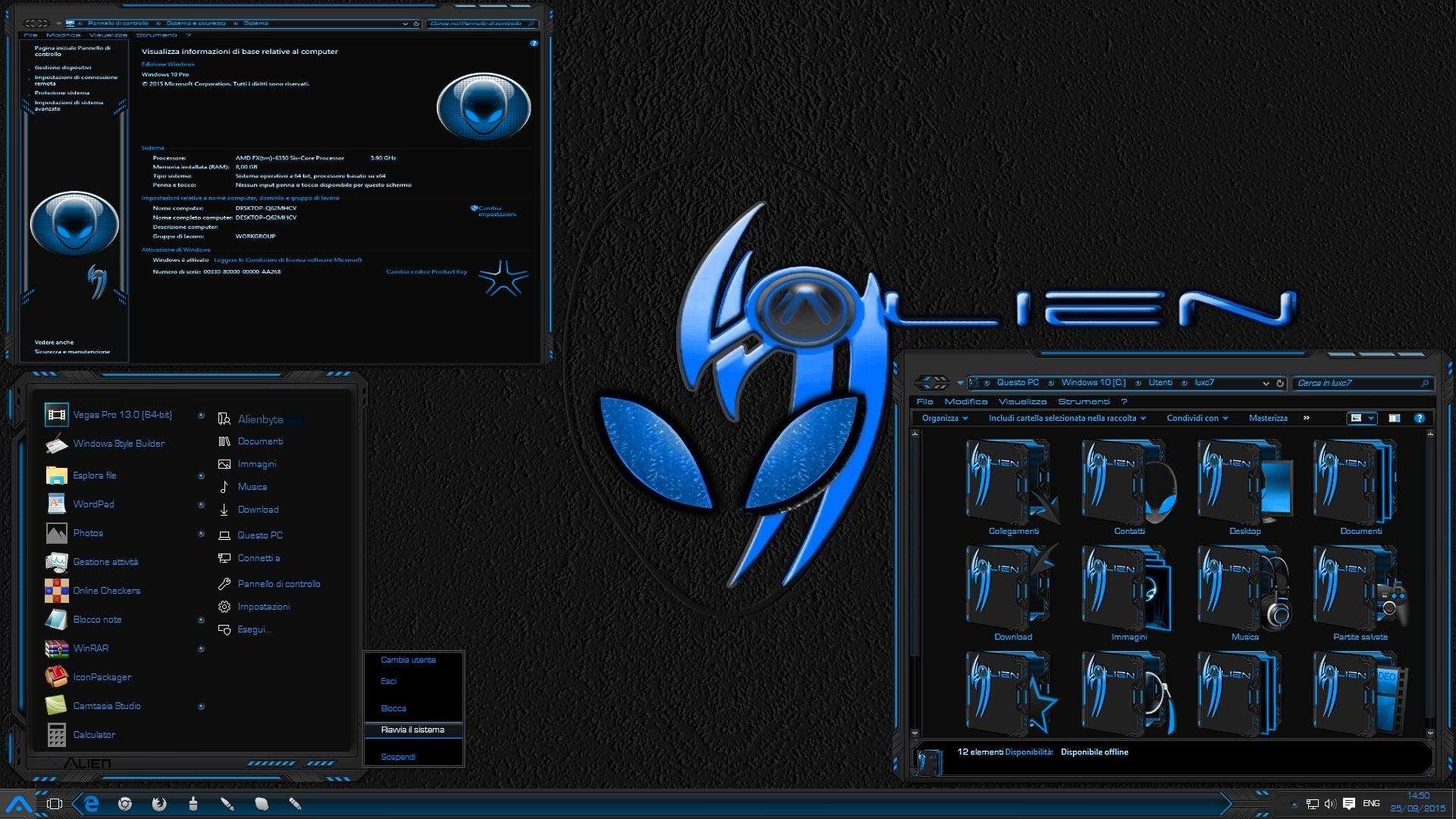Choose Sospendi from power menu
The height and width of the screenshot is (819, 1456).
pos(413,757)
